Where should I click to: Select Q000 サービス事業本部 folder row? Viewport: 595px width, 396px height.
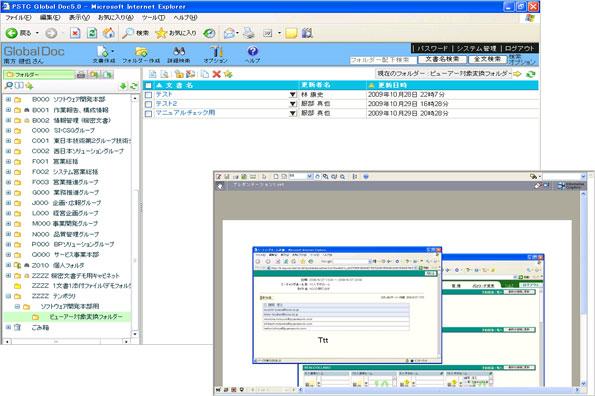pyautogui.click(x=65, y=255)
